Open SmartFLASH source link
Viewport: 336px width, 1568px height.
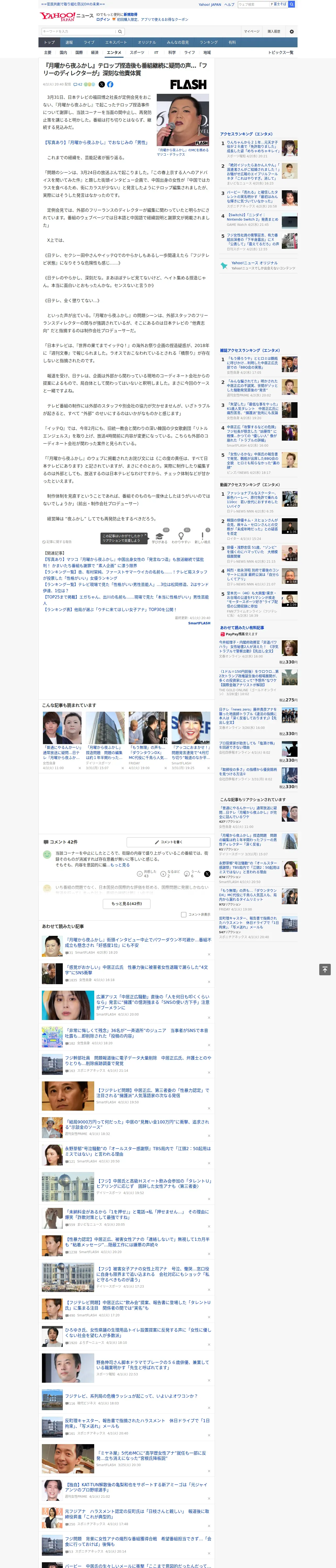click(199, 623)
